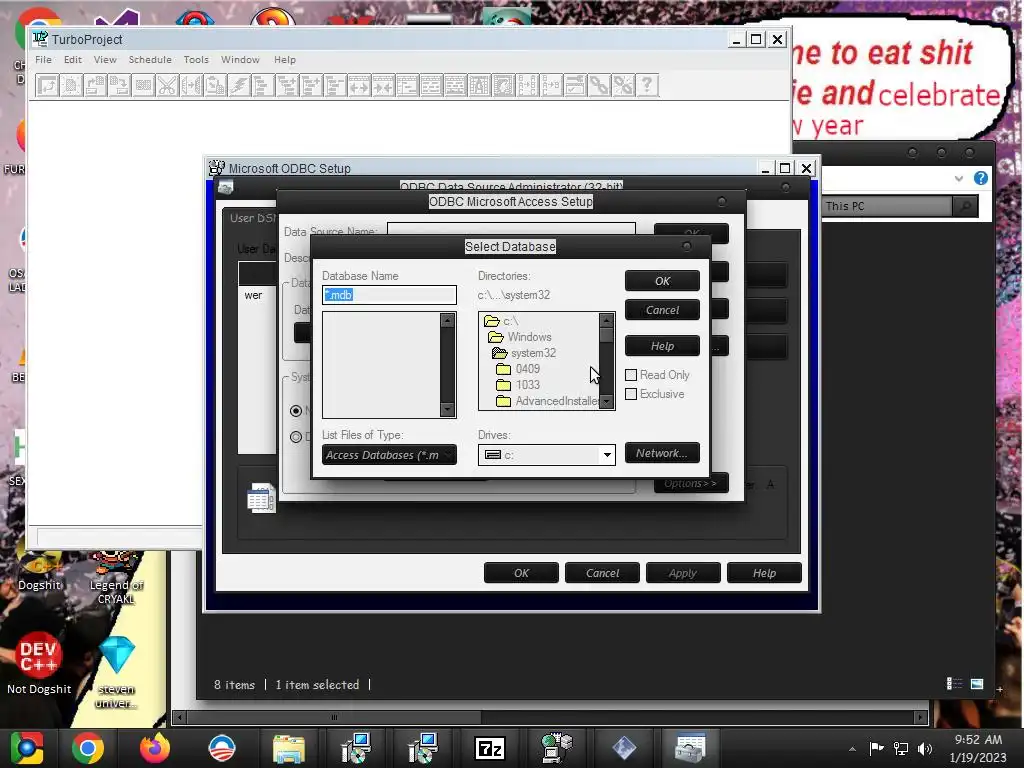The image size is (1024, 768).
Task: Open the Tools menu in TurboProject
Action: [x=196, y=59]
